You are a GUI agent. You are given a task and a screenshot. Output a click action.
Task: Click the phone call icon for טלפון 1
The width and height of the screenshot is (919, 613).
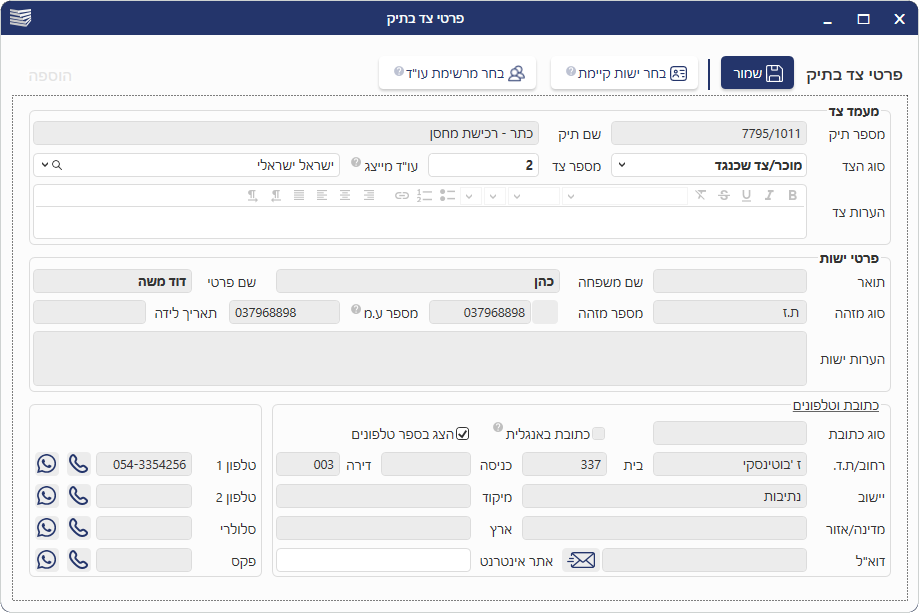79,464
